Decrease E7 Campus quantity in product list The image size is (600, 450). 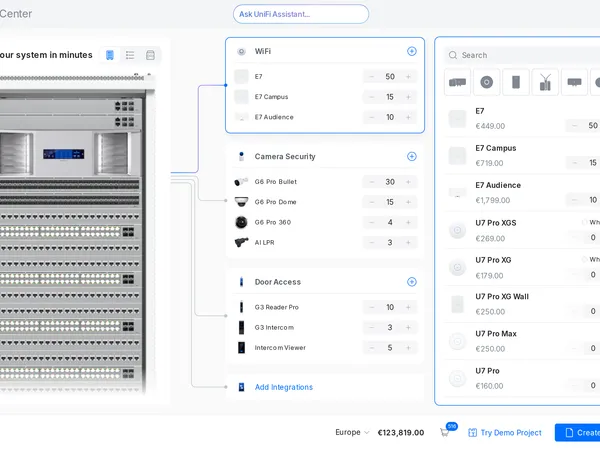pos(574,163)
